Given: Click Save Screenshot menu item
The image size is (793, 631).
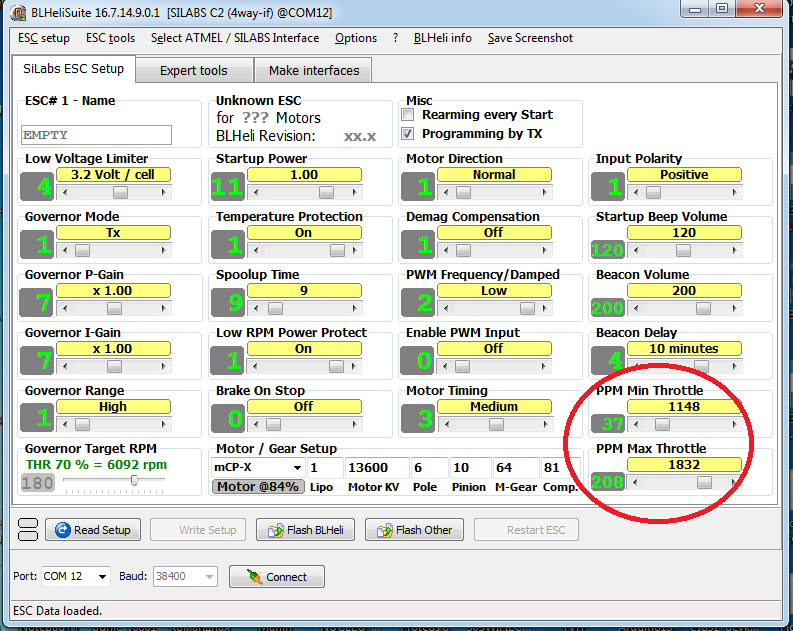Looking at the screenshot, I should click(530, 38).
